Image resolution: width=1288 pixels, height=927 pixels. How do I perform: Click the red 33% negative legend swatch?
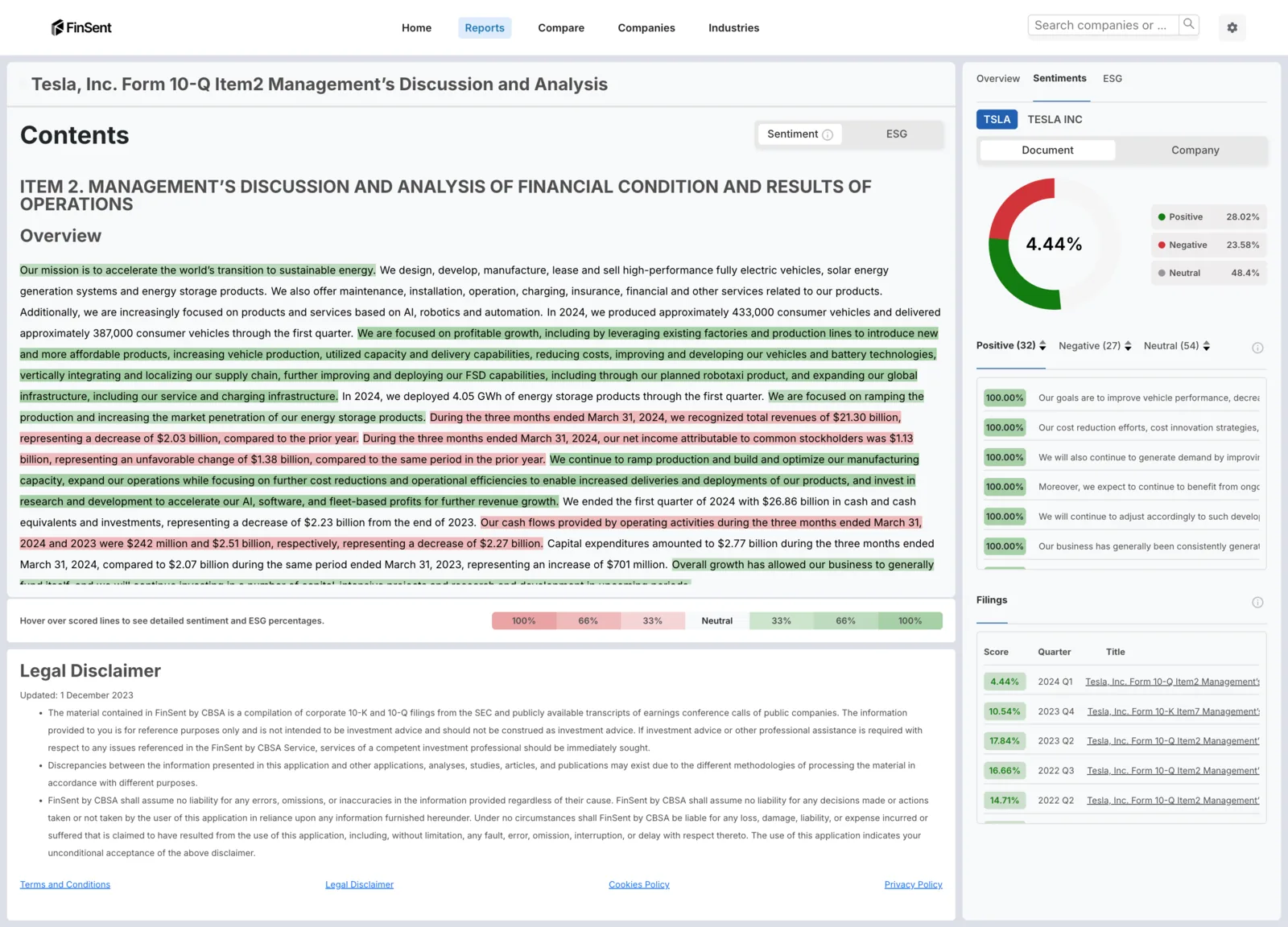point(653,621)
